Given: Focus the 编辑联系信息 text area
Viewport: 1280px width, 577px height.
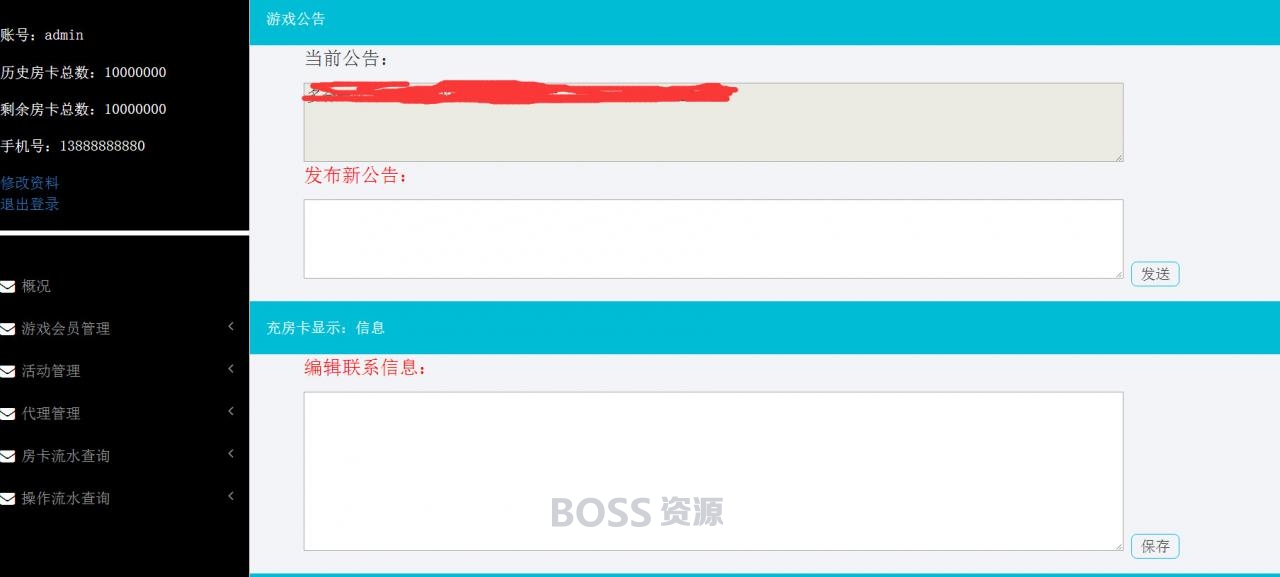Looking at the screenshot, I should tap(713, 471).
